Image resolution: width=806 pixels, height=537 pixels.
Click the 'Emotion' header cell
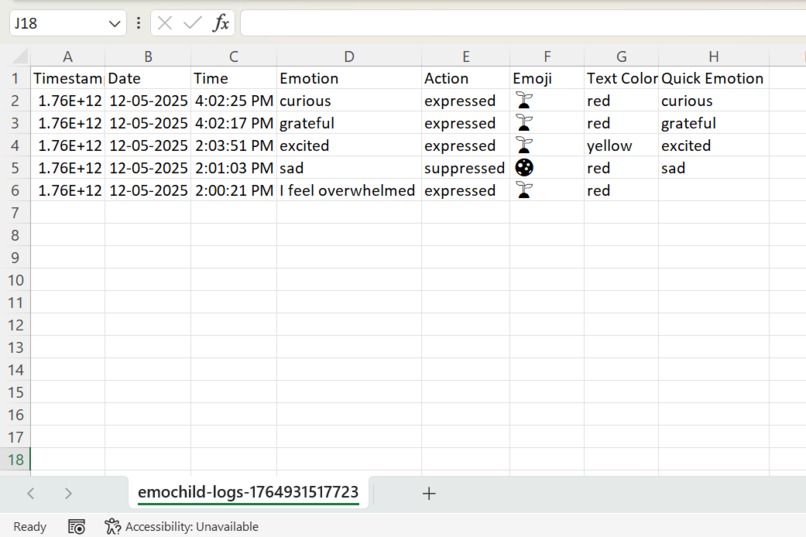pyautogui.click(x=349, y=79)
